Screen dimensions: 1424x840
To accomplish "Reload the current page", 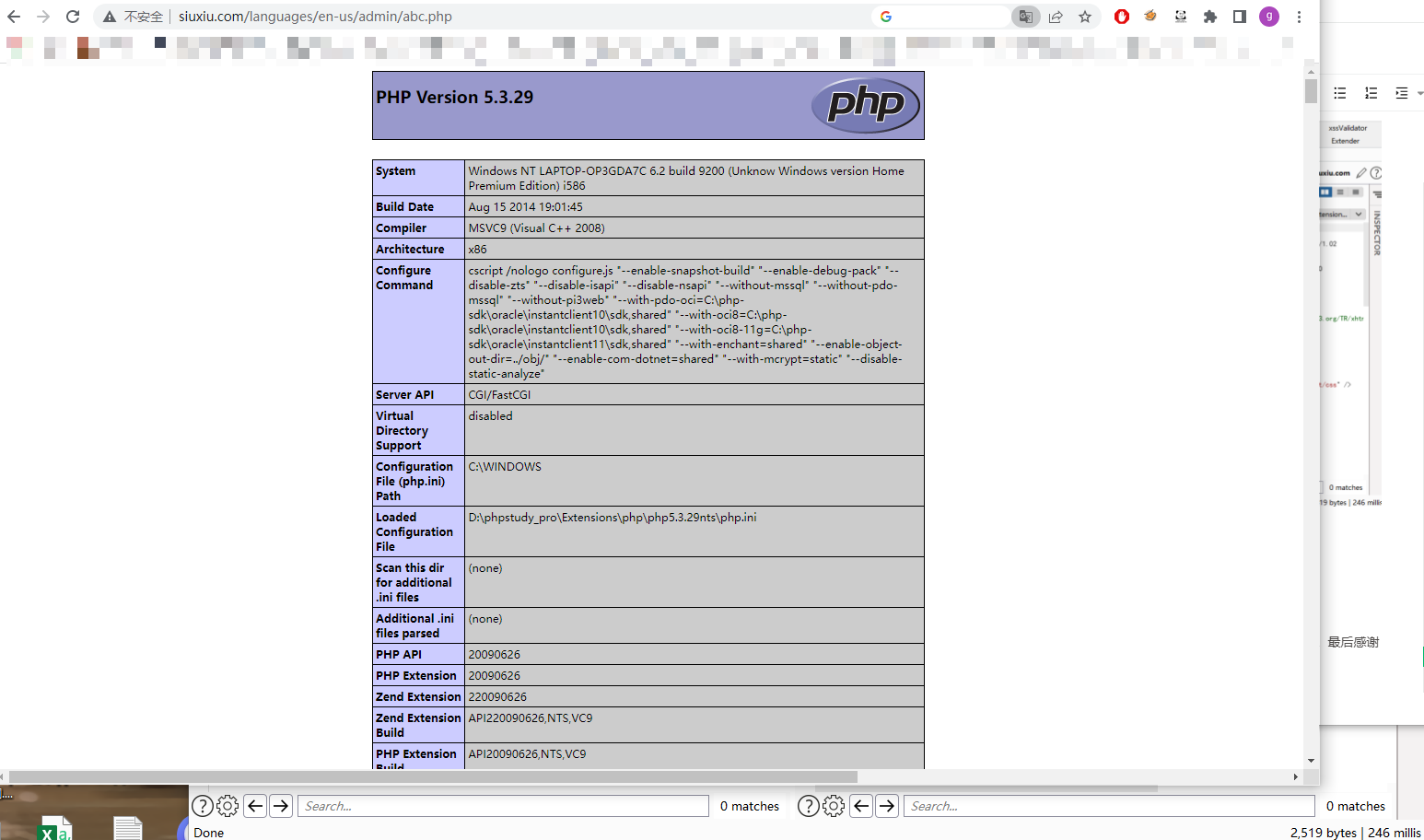I will pos(73,17).
